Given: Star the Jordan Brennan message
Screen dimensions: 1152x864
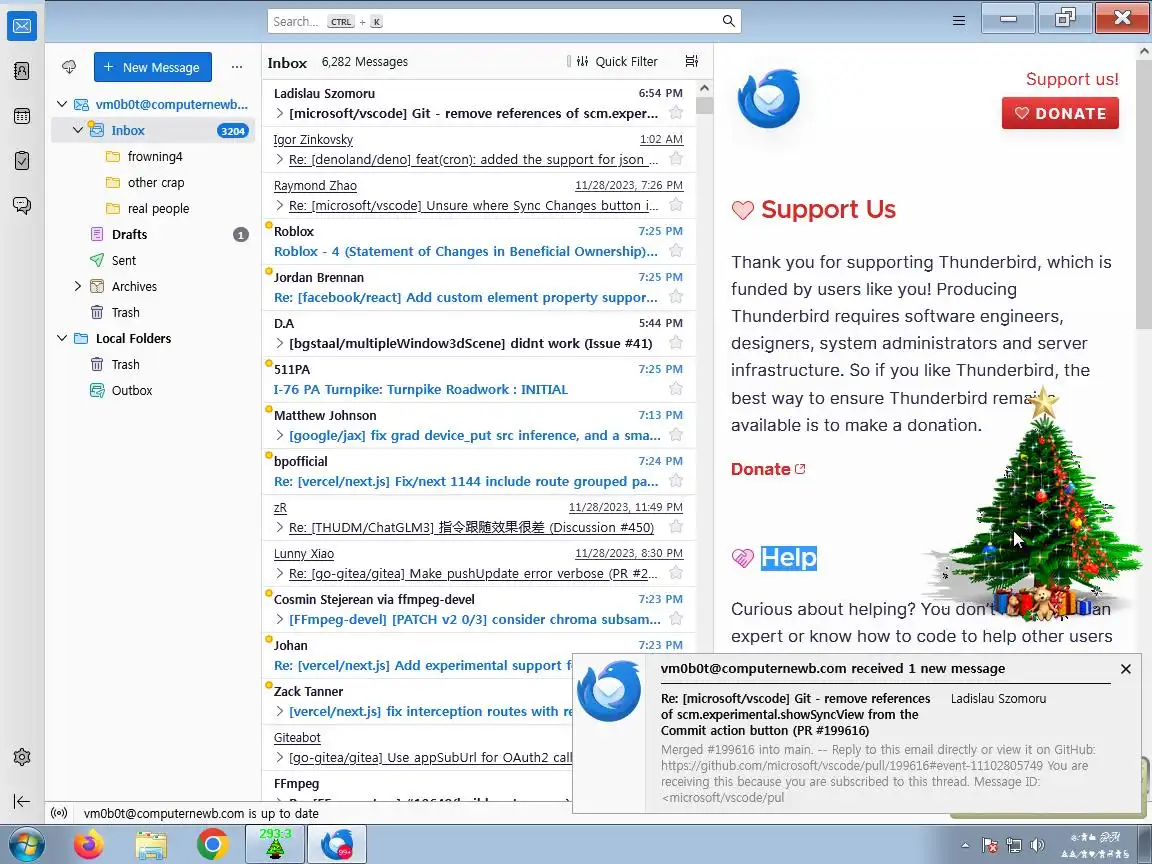Looking at the screenshot, I should pos(676,297).
